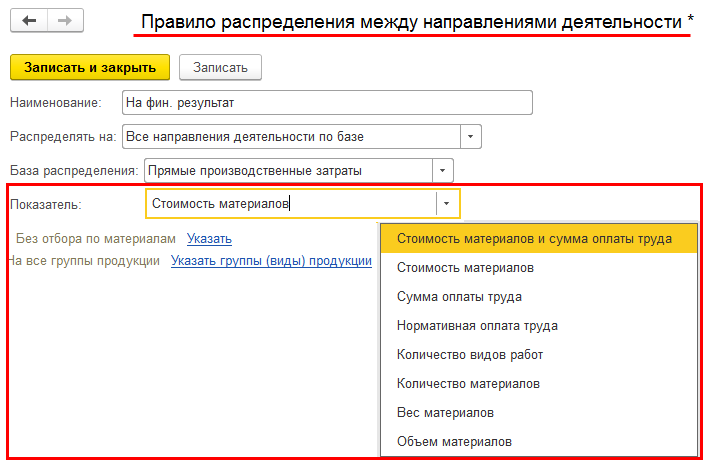This screenshot has width=708, height=464.
Task: Select Стоимость материалов и сумма оплаты труда
Action: (x=539, y=238)
